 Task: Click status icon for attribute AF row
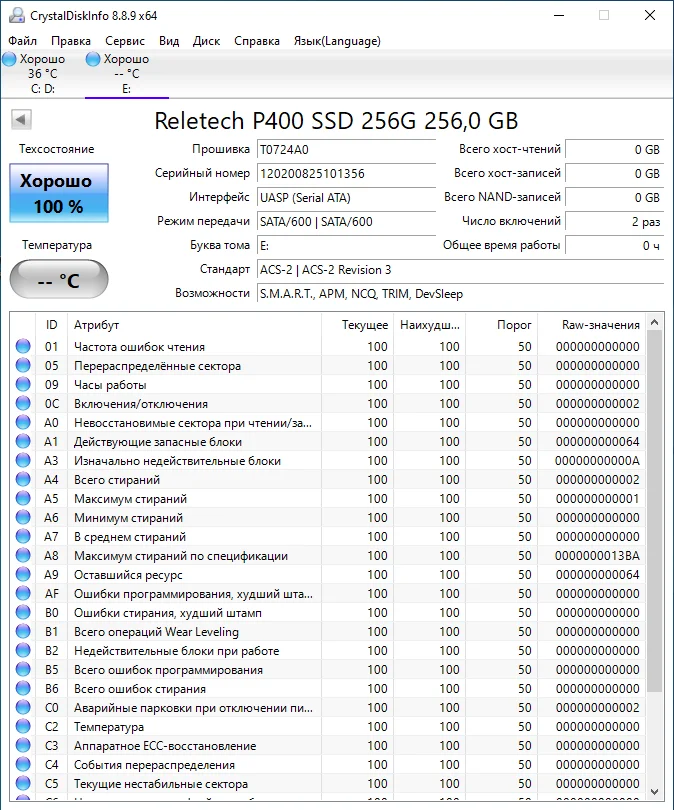(x=23, y=594)
